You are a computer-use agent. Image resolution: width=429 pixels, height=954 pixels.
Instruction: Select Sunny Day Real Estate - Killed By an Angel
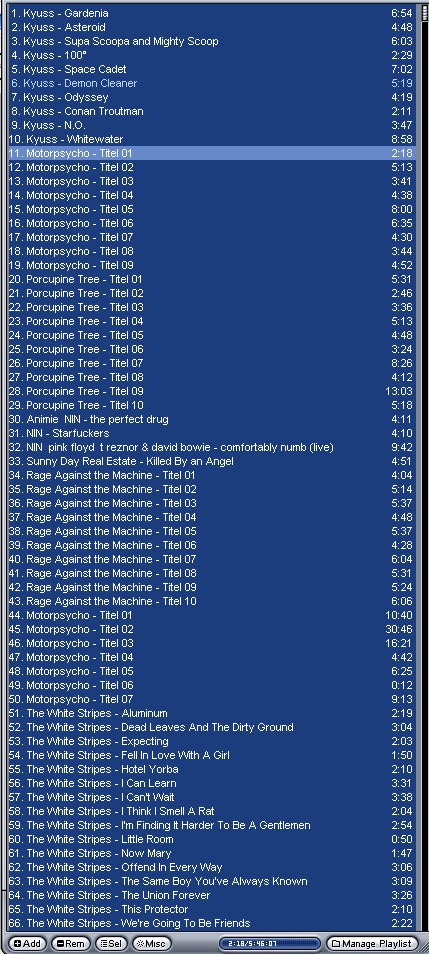coord(212,461)
